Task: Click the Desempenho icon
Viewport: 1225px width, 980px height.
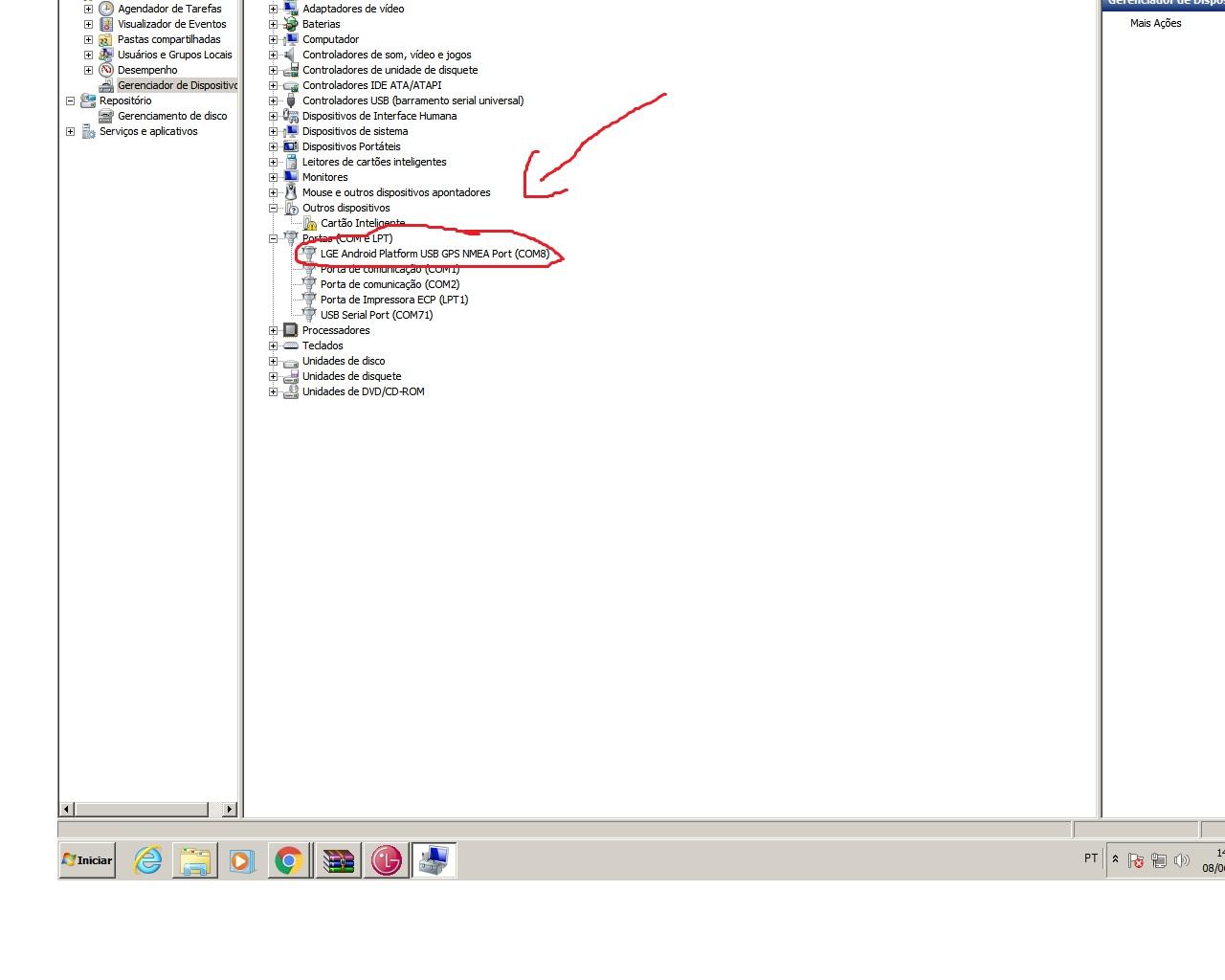Action: 106,70
